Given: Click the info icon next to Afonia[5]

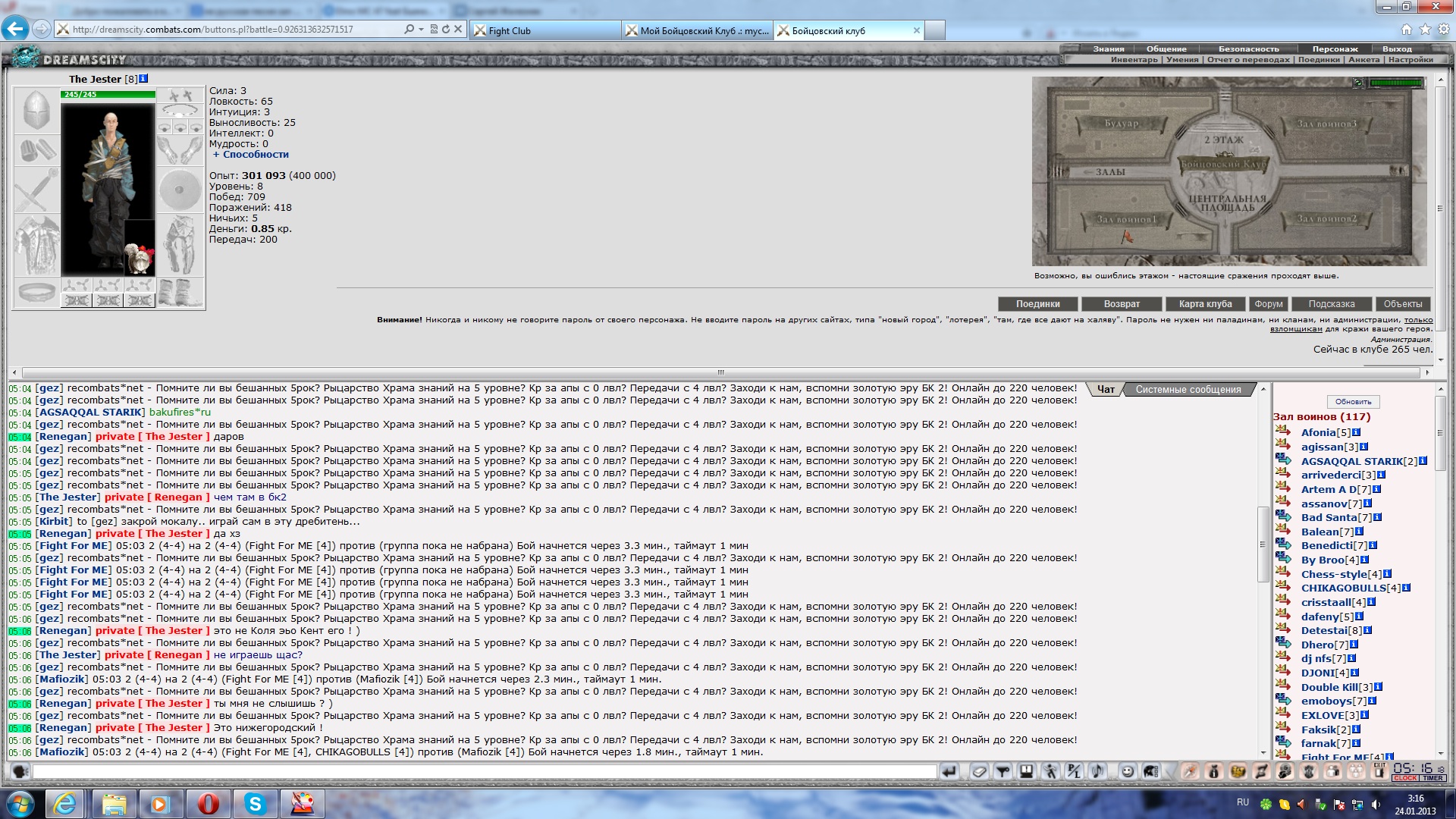Looking at the screenshot, I should tap(1356, 432).
